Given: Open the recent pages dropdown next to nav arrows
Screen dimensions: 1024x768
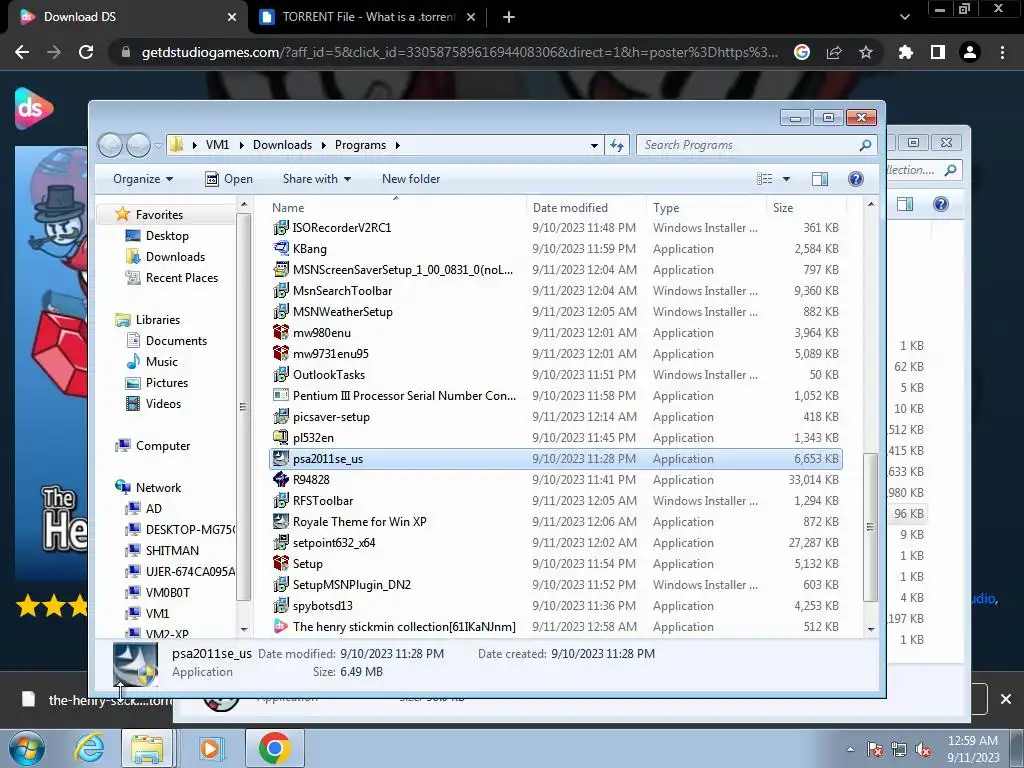Looking at the screenshot, I should click(x=158, y=145).
